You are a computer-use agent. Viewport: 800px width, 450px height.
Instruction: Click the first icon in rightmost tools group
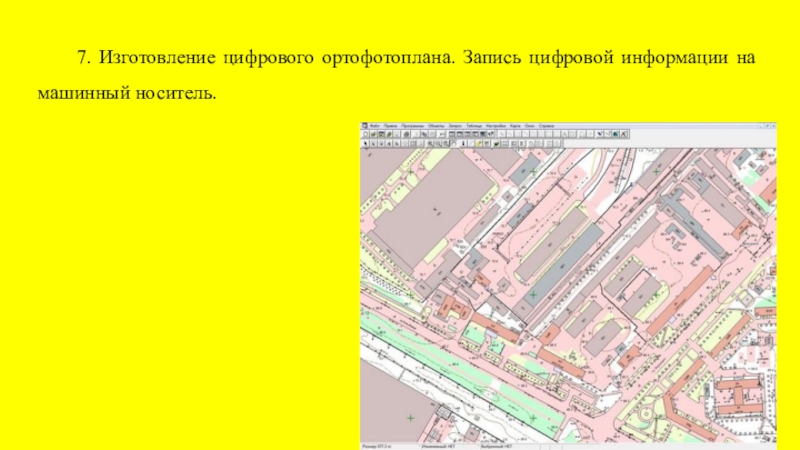[599, 134]
